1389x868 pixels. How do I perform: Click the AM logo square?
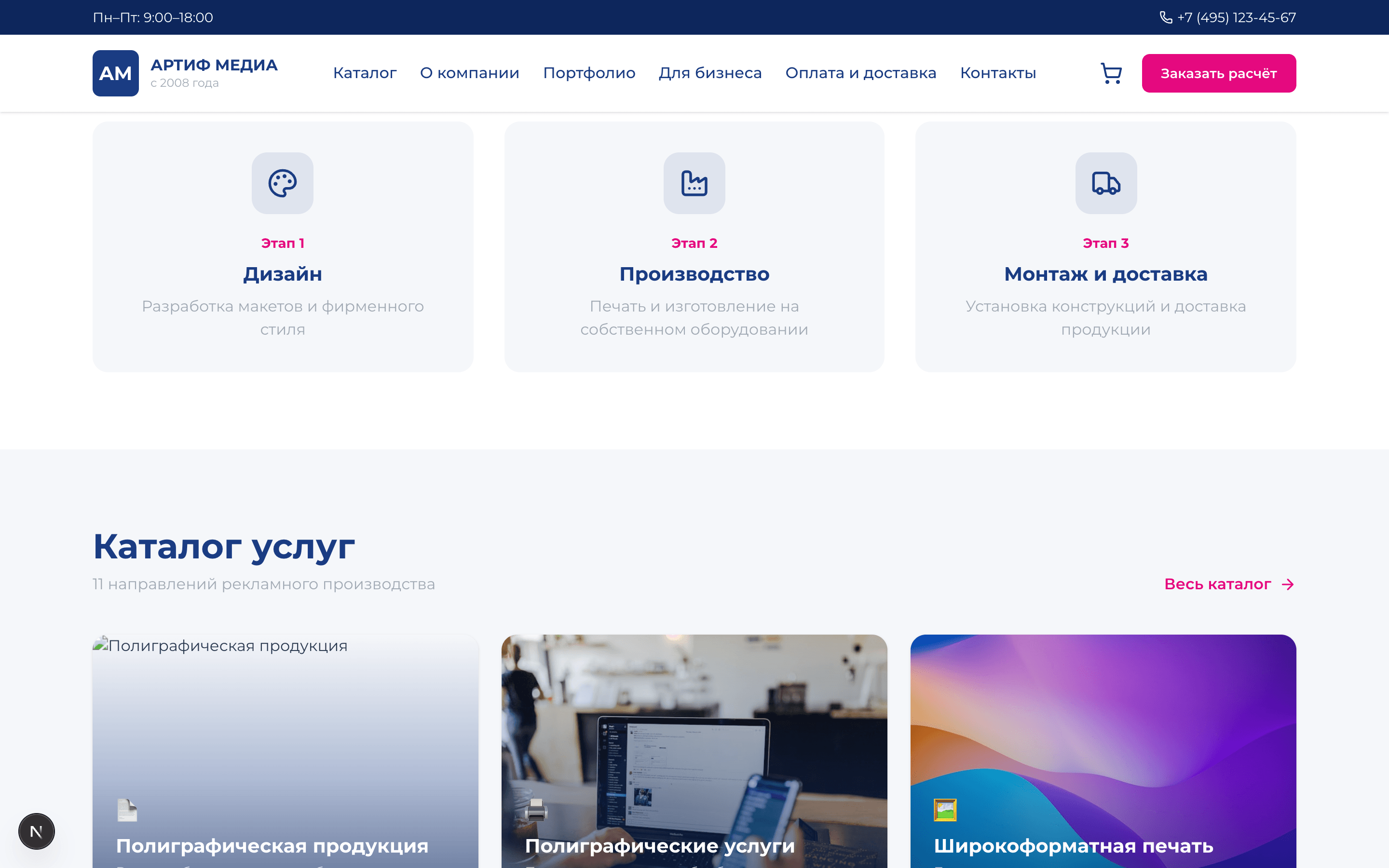[x=115, y=73]
